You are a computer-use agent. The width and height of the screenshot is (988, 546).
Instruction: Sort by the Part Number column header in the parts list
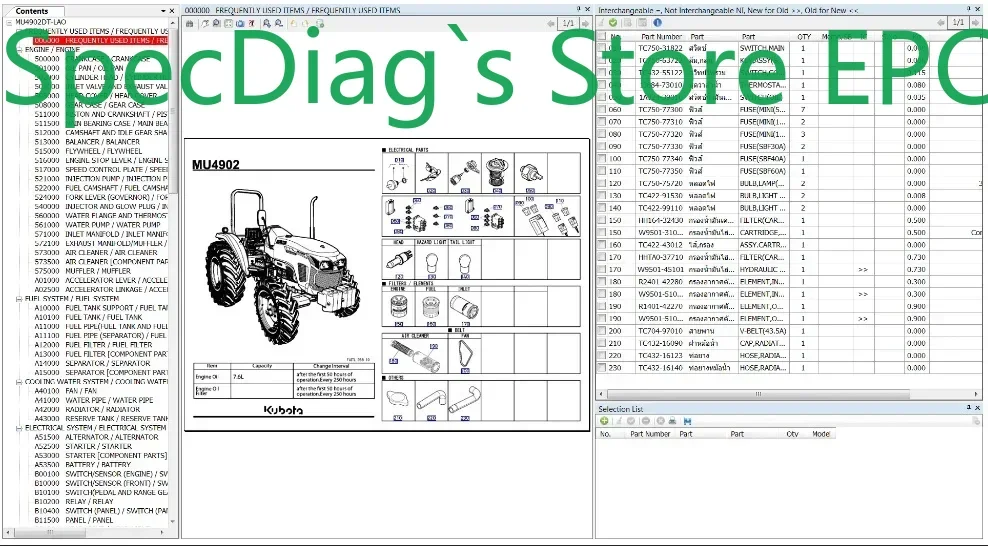(x=661, y=37)
